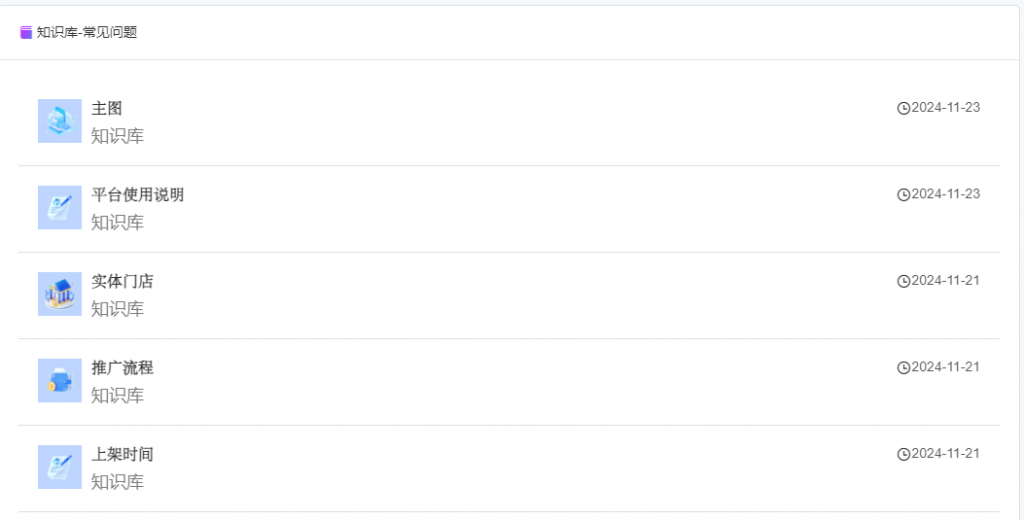Viewport: 1024px width, 520px height.
Task: Click the 推广流程 item icon
Action: pos(60,380)
